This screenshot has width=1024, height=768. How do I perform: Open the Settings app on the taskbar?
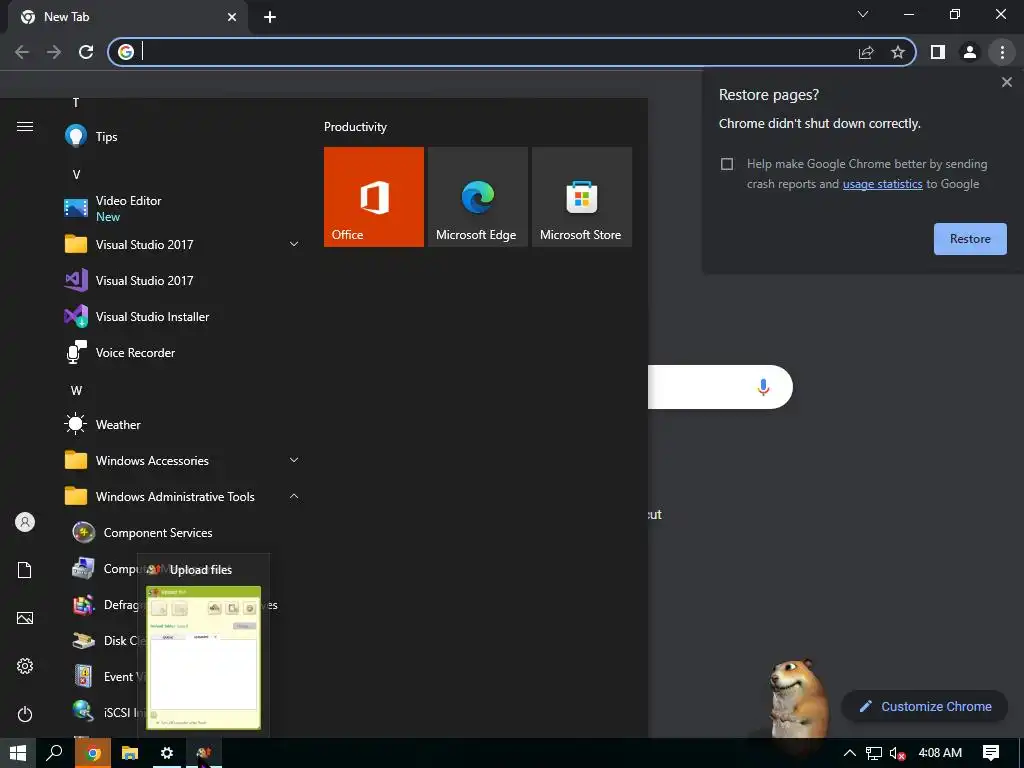click(x=167, y=753)
